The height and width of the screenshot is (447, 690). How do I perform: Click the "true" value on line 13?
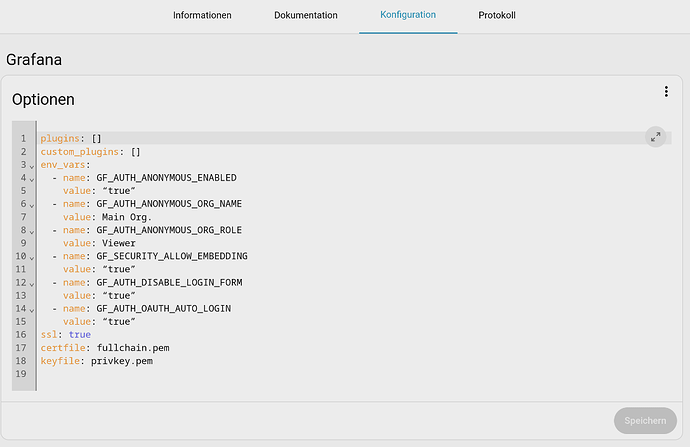click(x=119, y=295)
